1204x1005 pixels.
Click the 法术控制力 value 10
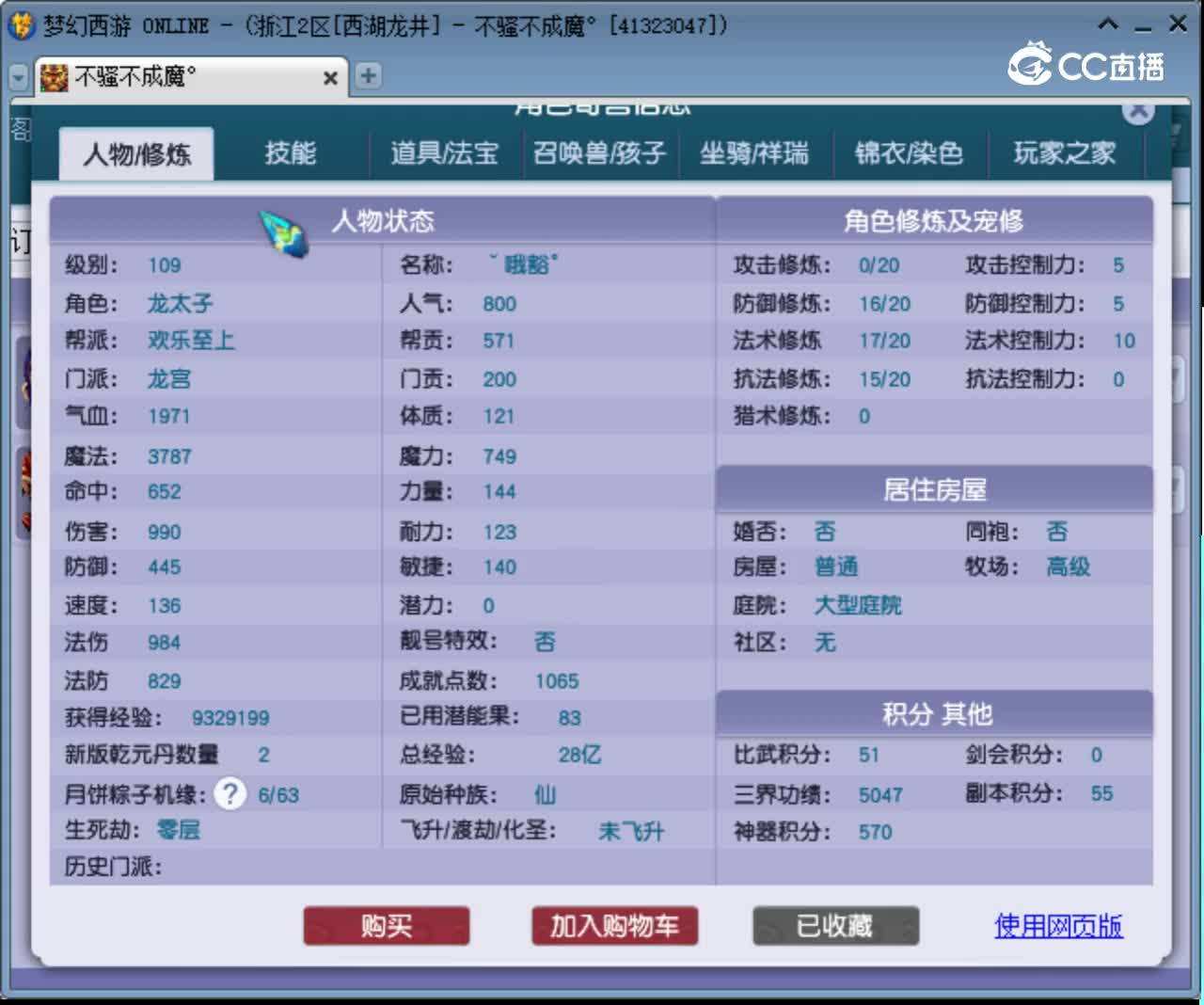1124,341
